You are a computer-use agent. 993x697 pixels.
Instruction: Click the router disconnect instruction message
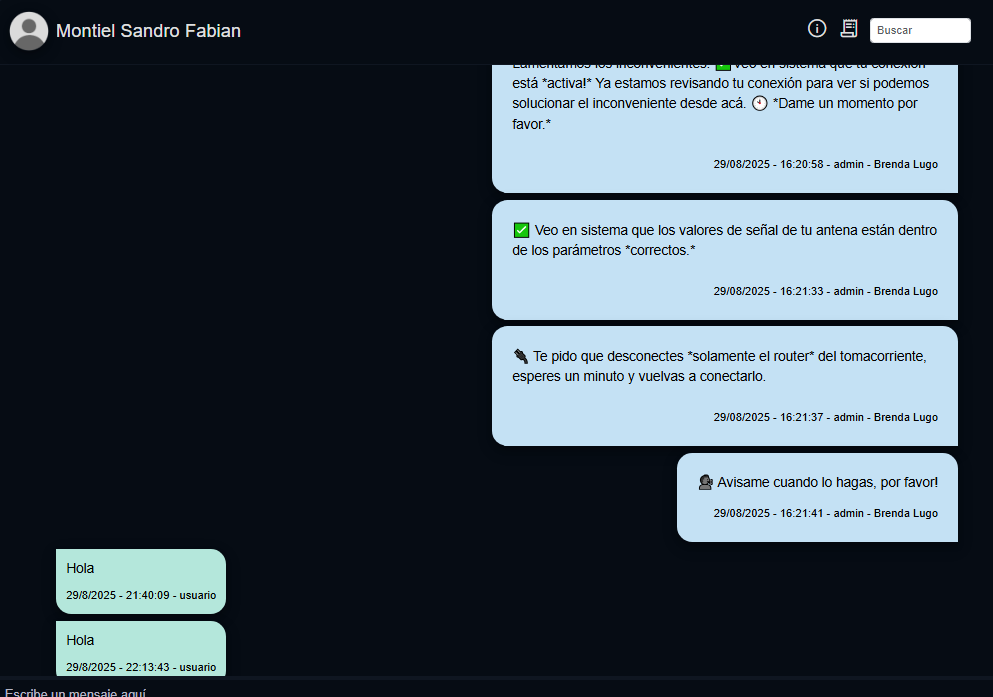click(725, 386)
